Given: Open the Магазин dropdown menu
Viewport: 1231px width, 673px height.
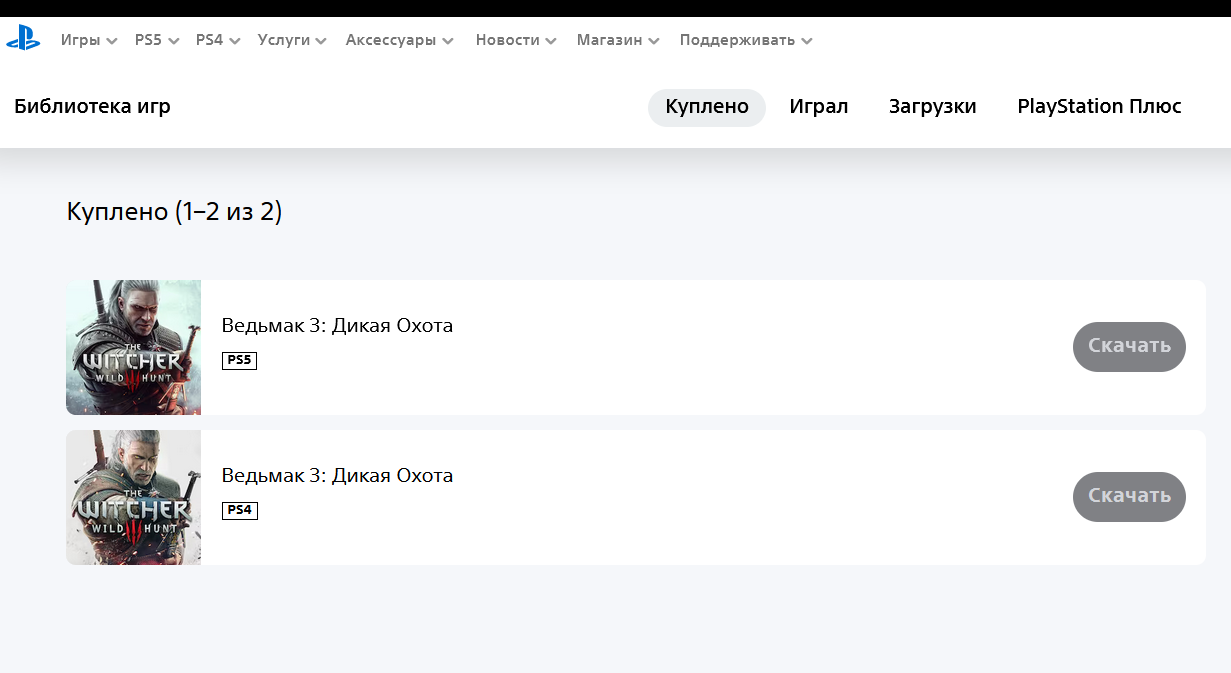Looking at the screenshot, I should point(617,40).
